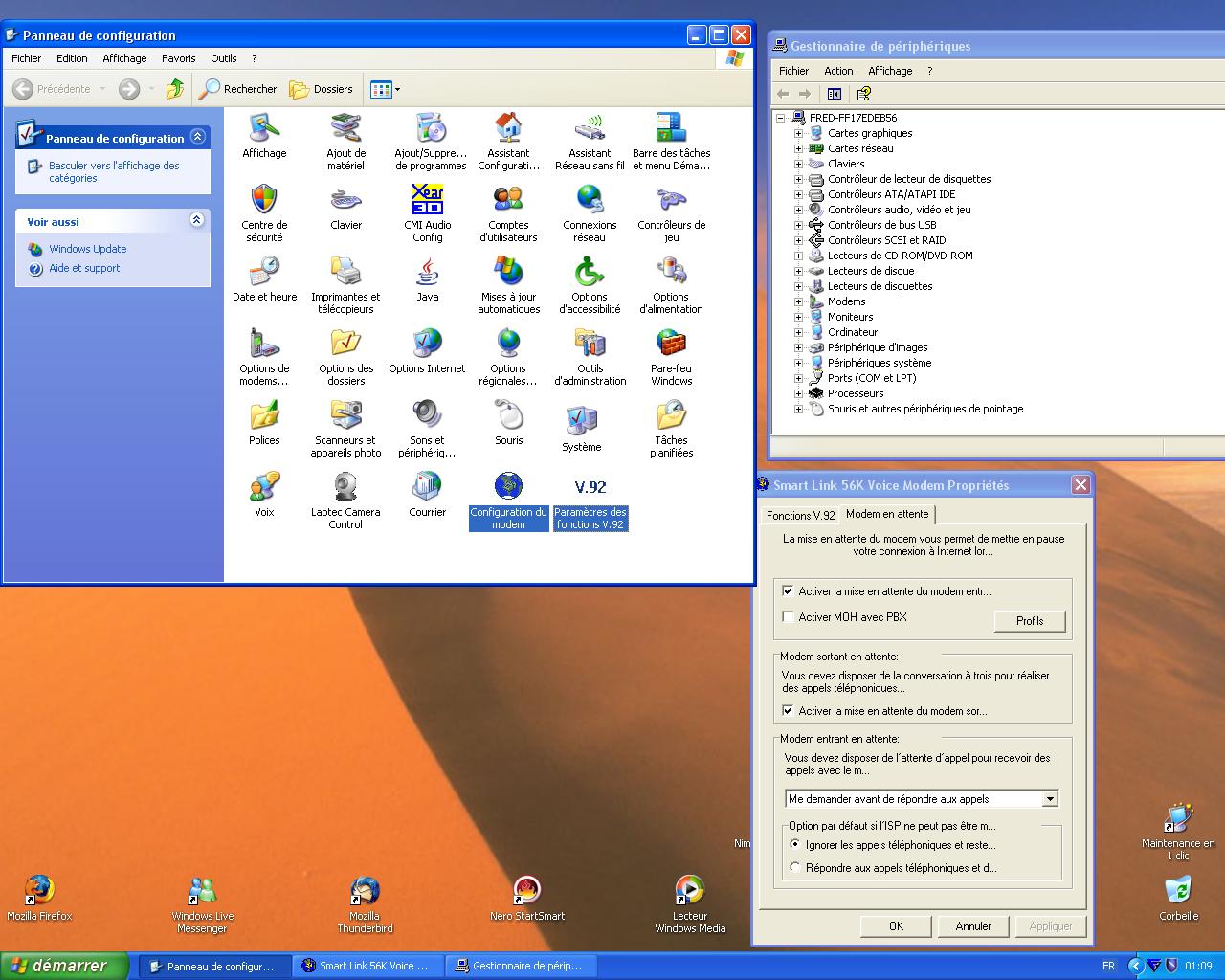Open Pare-feu Windows icon

[671, 344]
